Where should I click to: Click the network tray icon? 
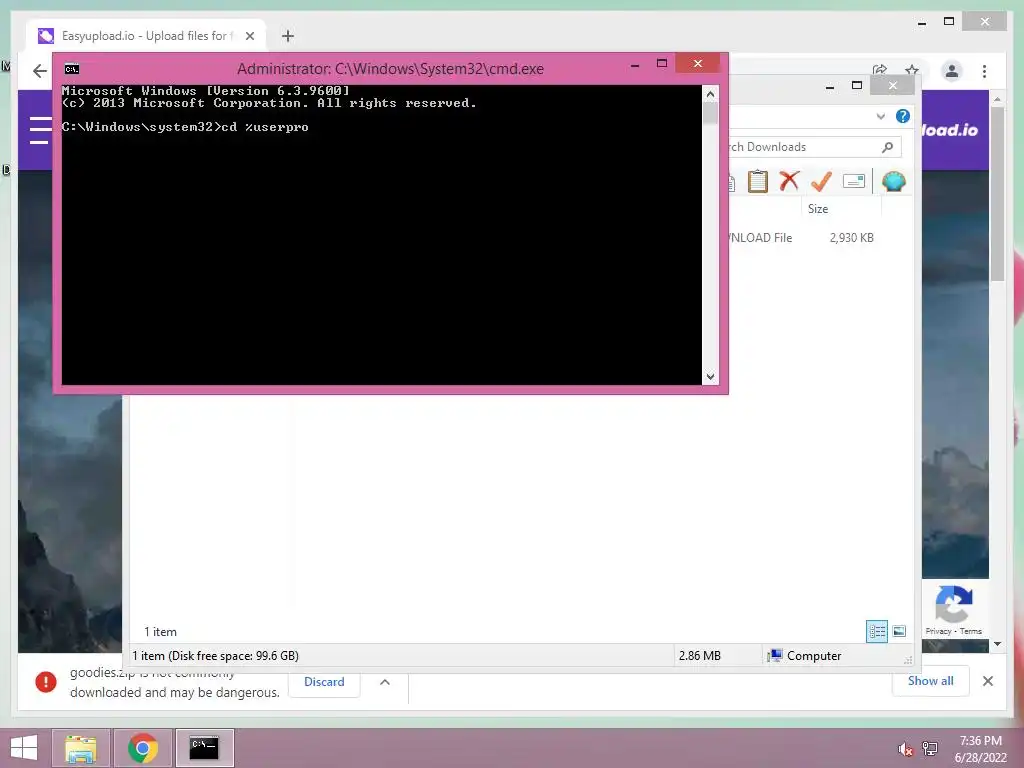pos(929,748)
